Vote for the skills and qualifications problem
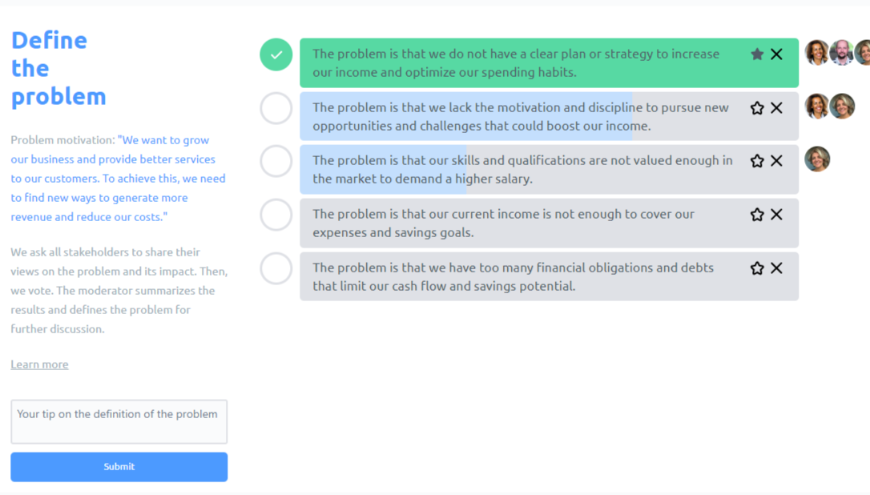The width and height of the screenshot is (870, 495). pyautogui.click(x=276, y=161)
